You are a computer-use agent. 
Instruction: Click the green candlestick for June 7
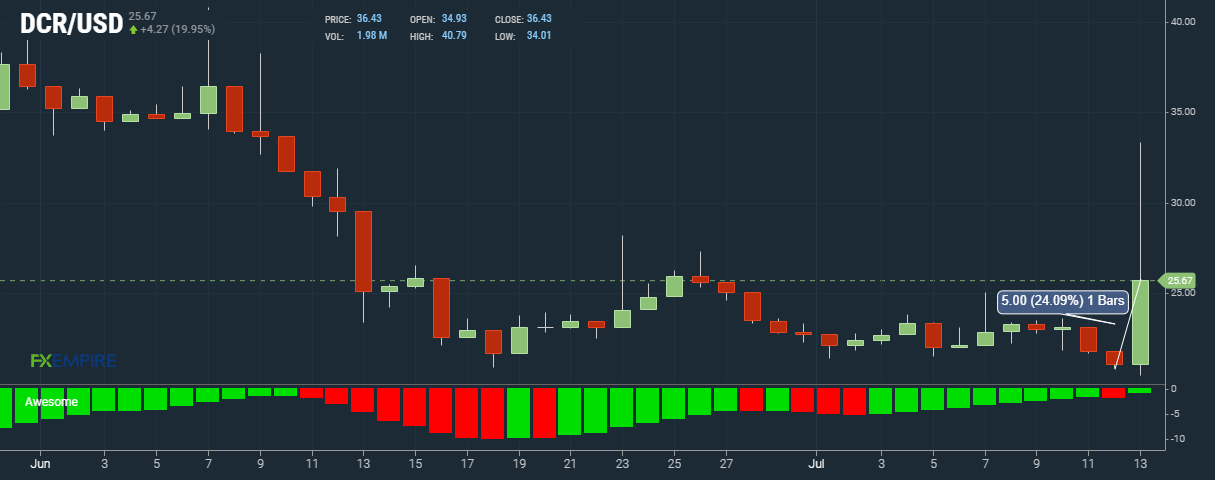click(208, 100)
